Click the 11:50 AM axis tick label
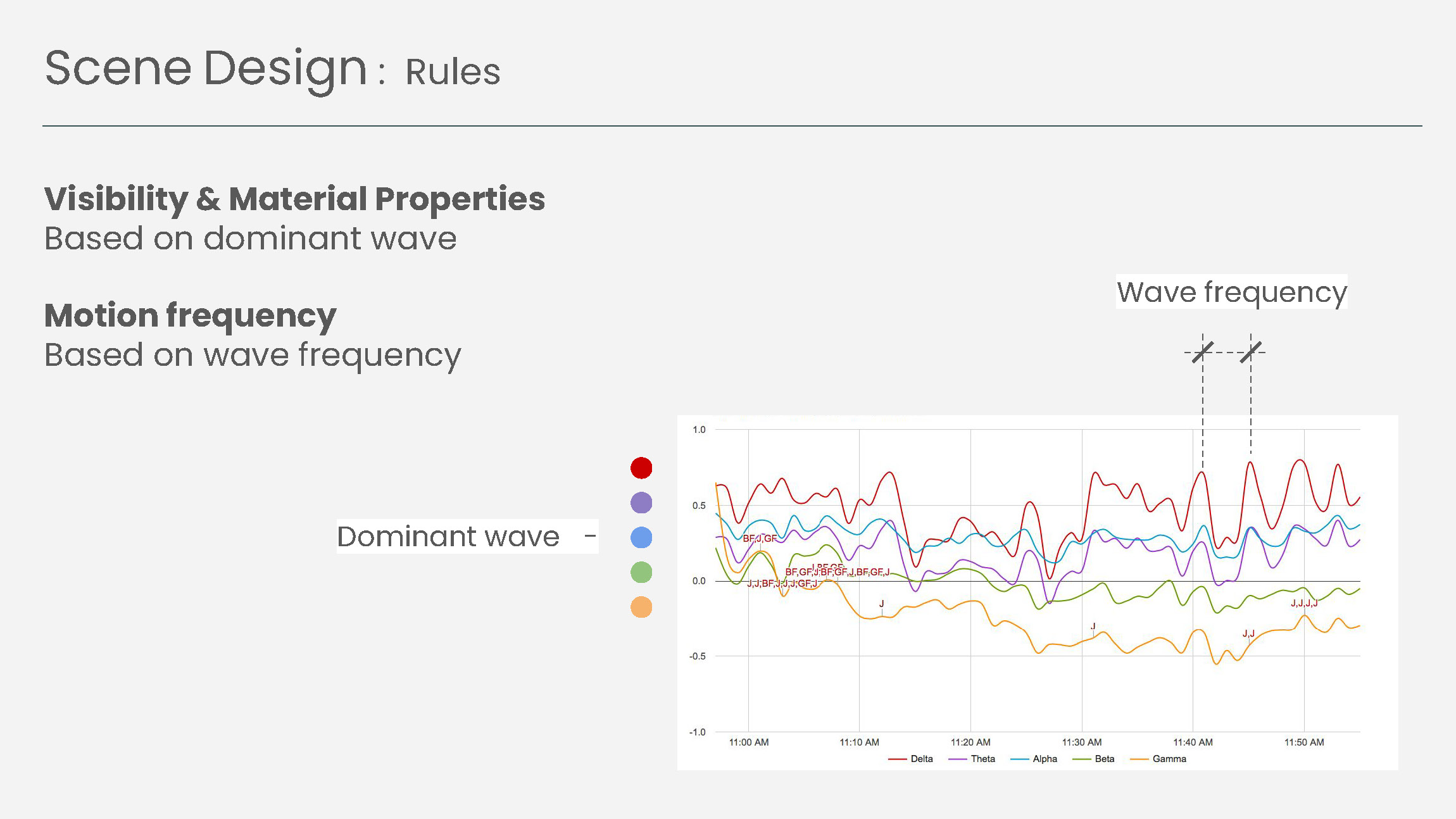The image size is (1456, 819). click(x=1303, y=742)
